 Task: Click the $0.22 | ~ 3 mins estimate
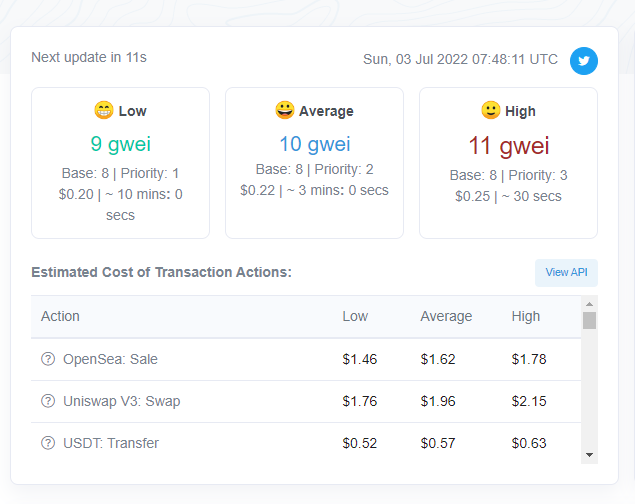pyautogui.click(x=314, y=190)
